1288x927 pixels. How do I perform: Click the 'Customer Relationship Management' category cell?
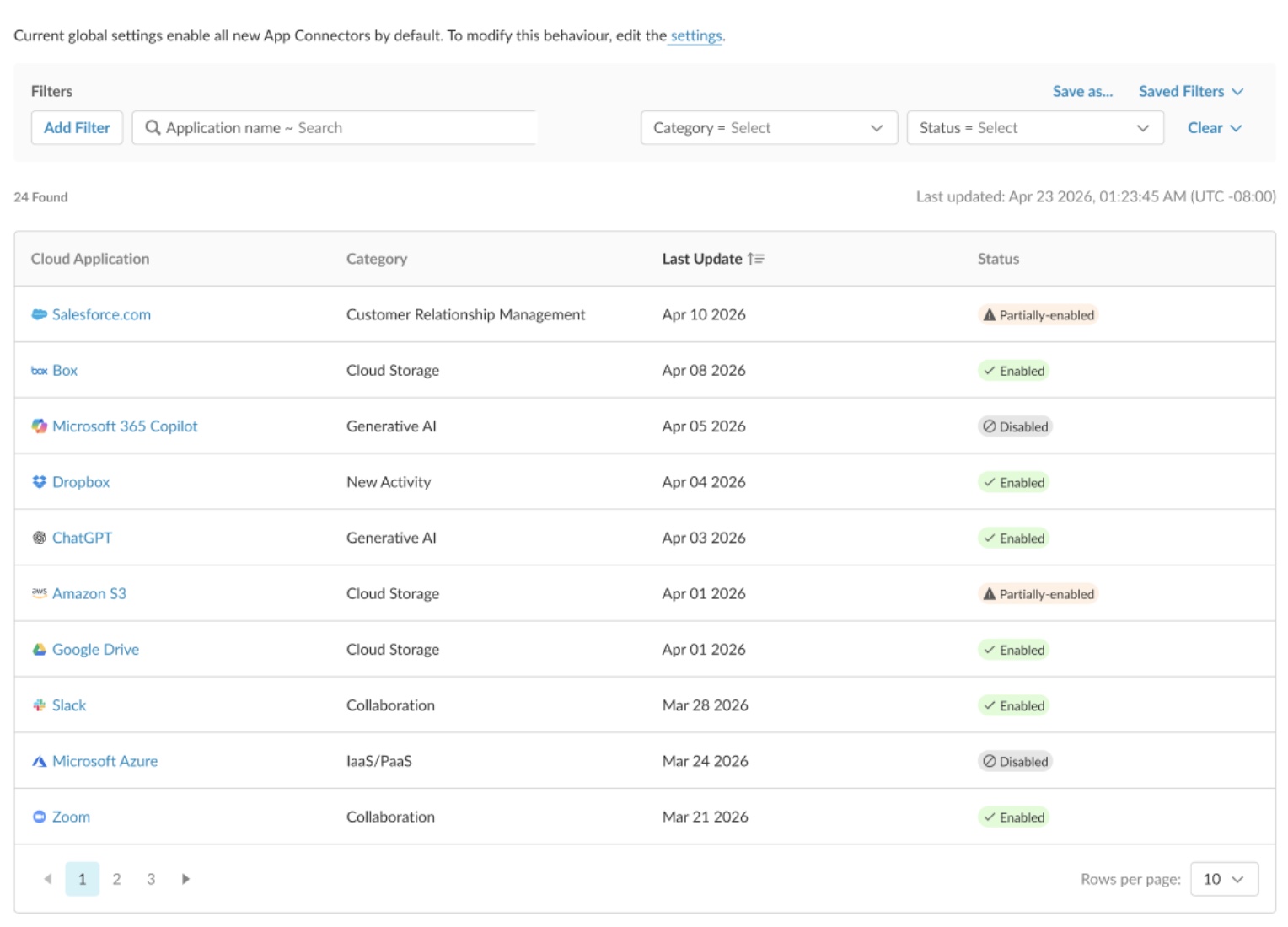point(465,314)
